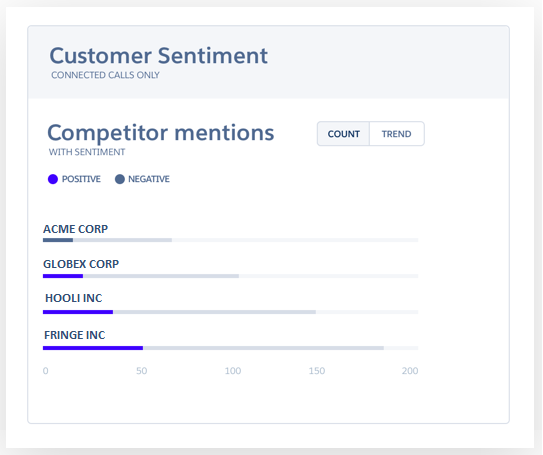Viewport: 543px width, 455px height.
Task: Select the GLOBEX CORP label
Action: (x=81, y=264)
